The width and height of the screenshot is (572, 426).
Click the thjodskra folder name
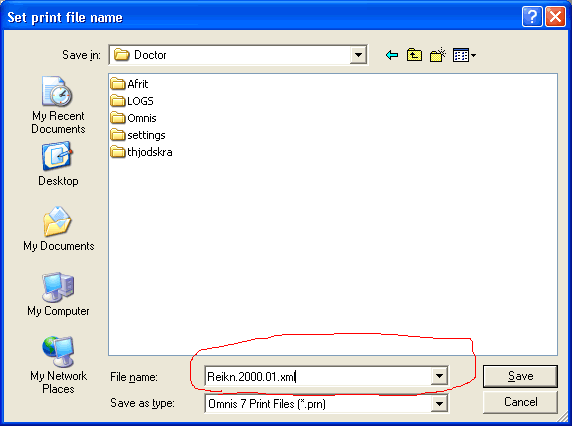click(150, 152)
